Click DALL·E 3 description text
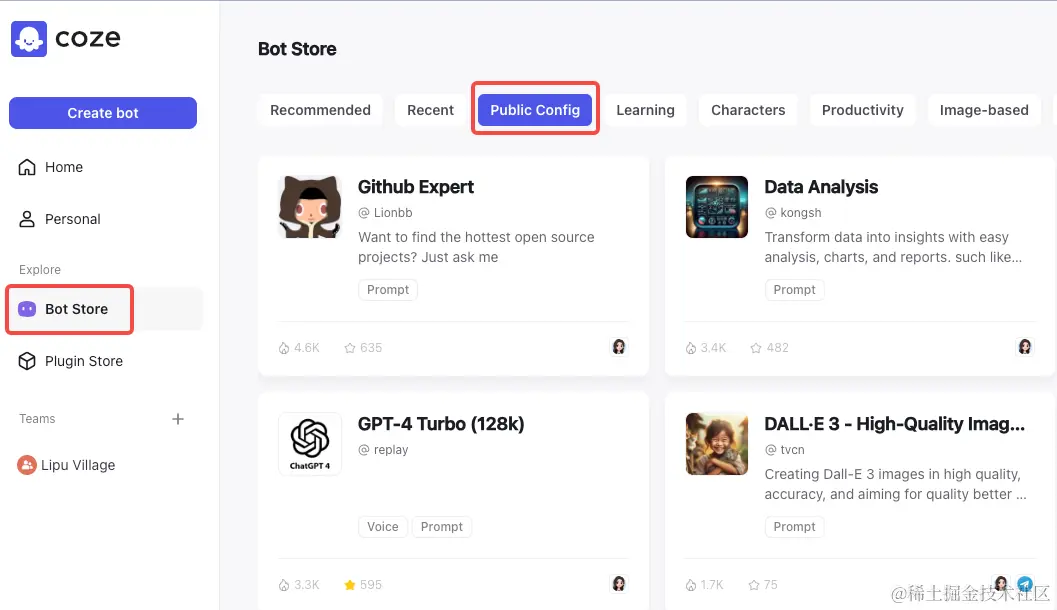 point(895,485)
